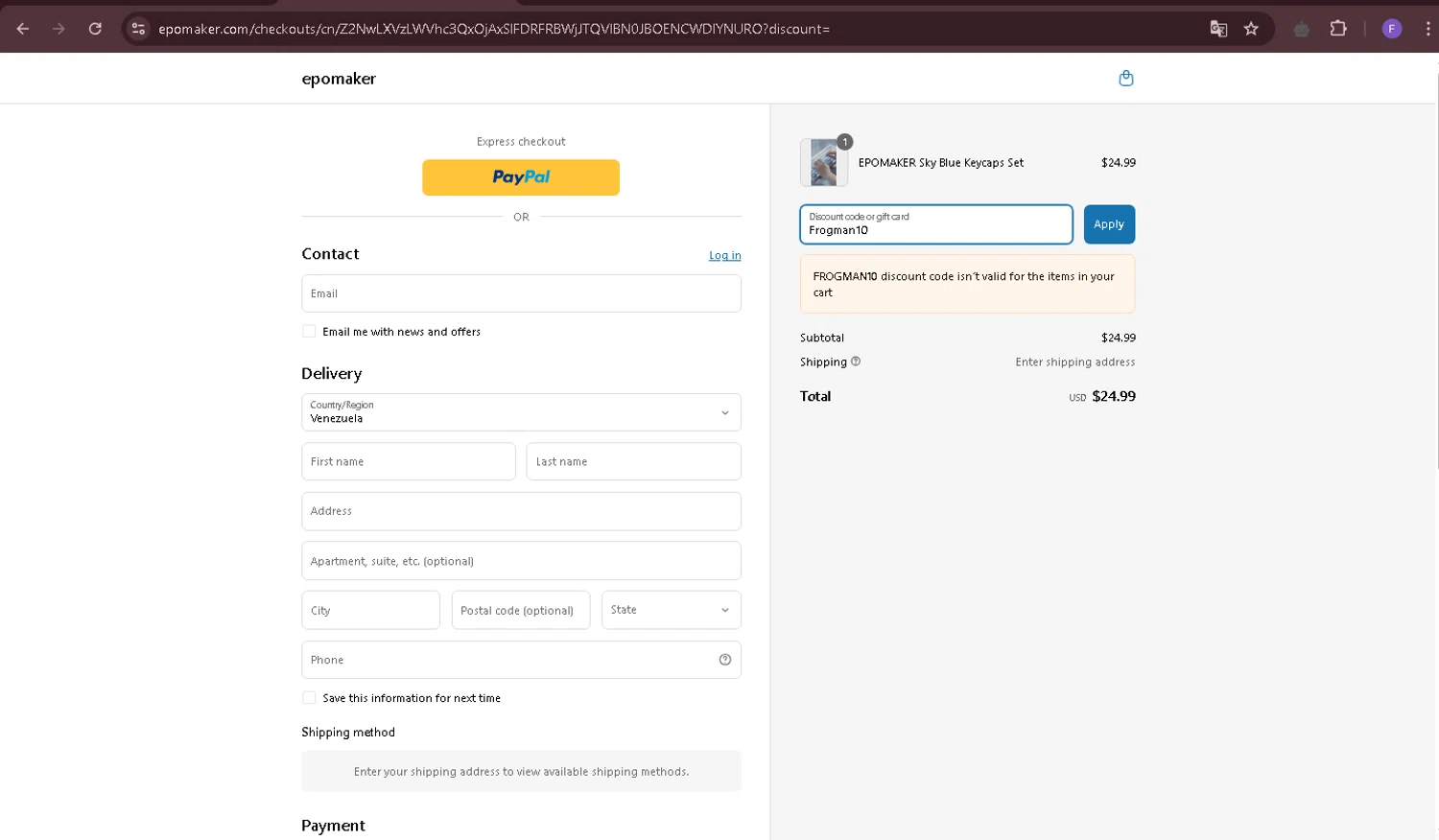Click into the Last name field
The width and height of the screenshot is (1439, 840).
pyautogui.click(x=633, y=461)
